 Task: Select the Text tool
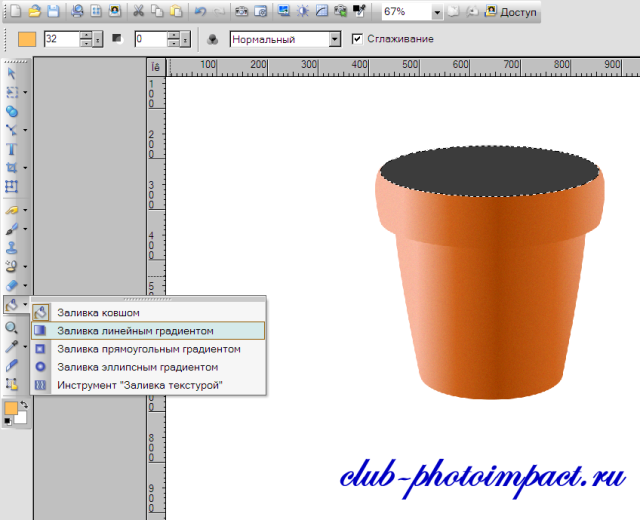point(11,149)
